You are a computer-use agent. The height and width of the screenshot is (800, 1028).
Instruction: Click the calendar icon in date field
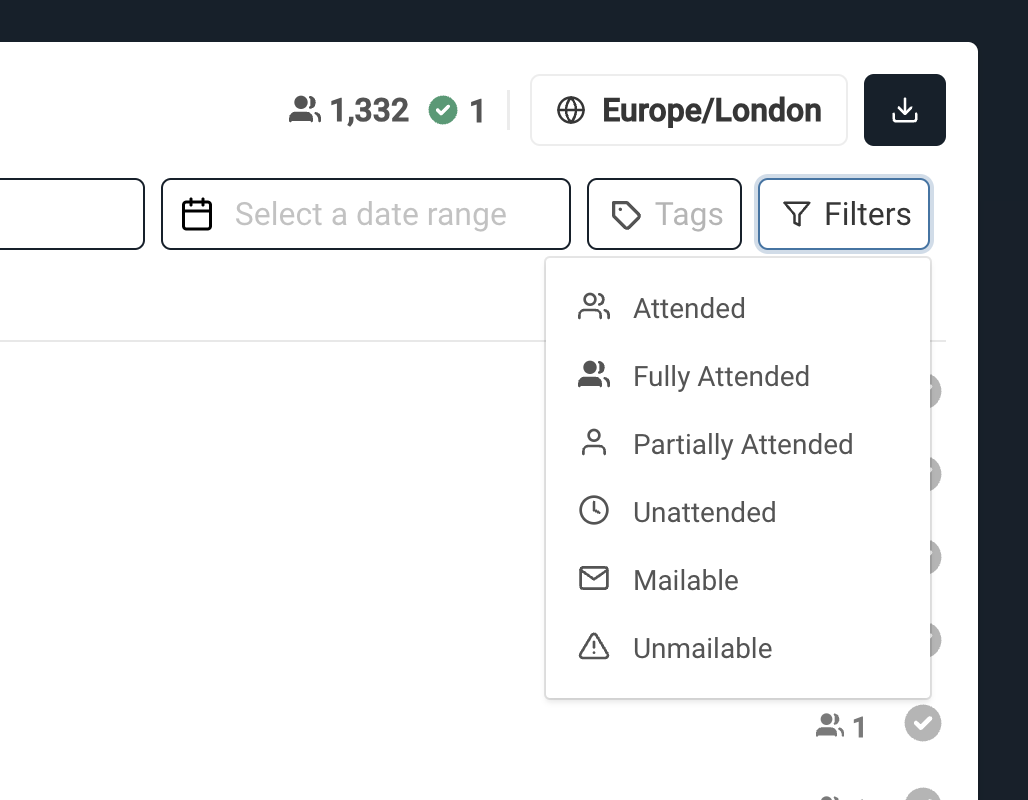(197, 214)
